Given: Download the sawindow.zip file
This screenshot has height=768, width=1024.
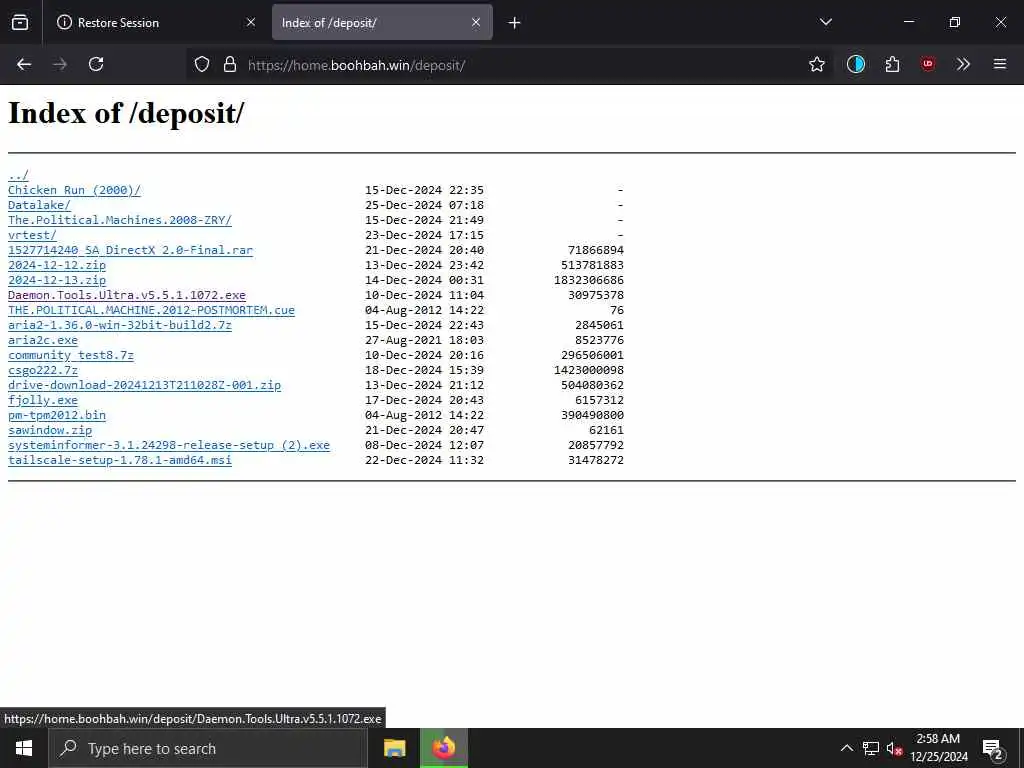Looking at the screenshot, I should point(50,430).
